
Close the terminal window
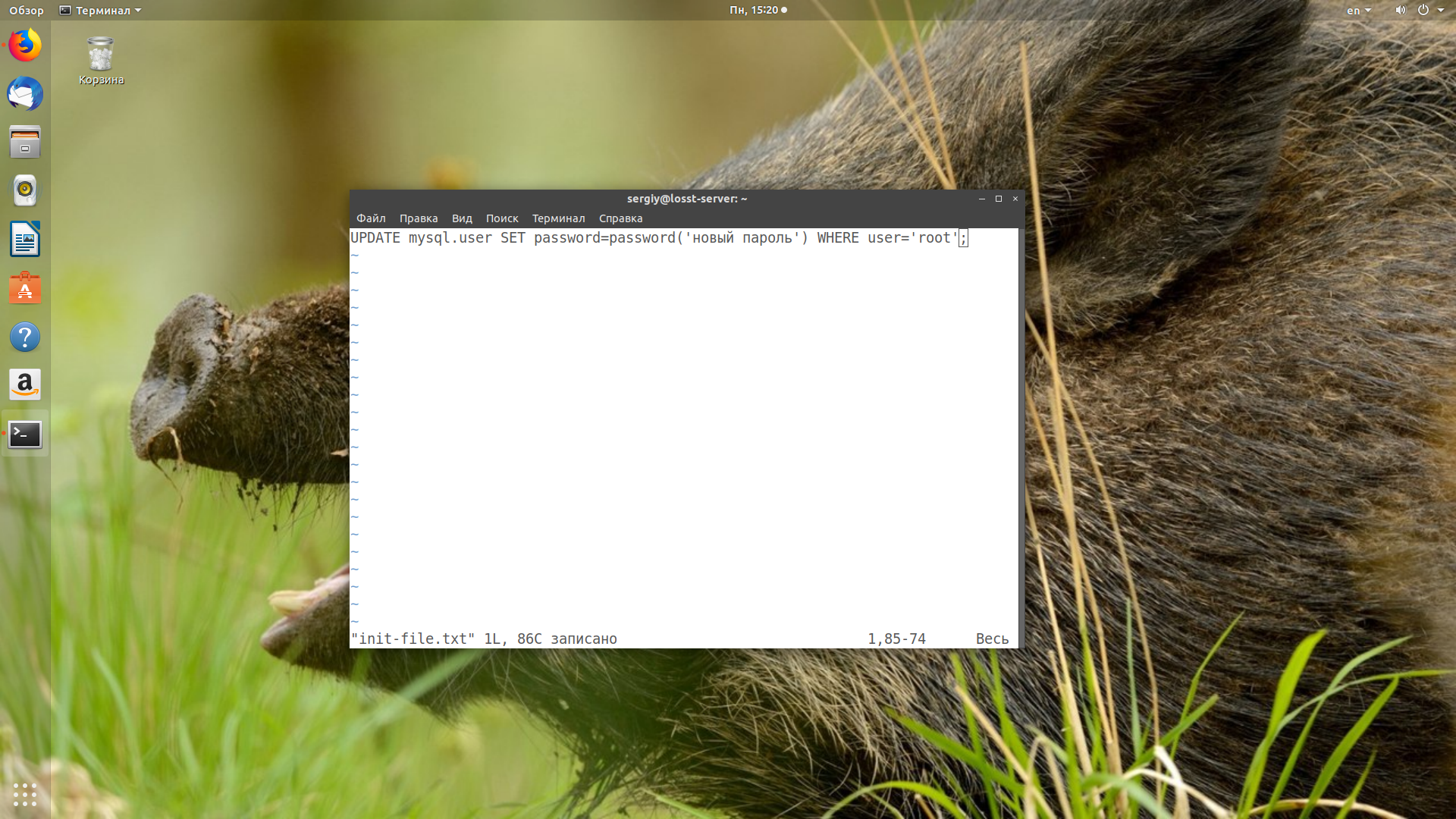pos(1015,199)
